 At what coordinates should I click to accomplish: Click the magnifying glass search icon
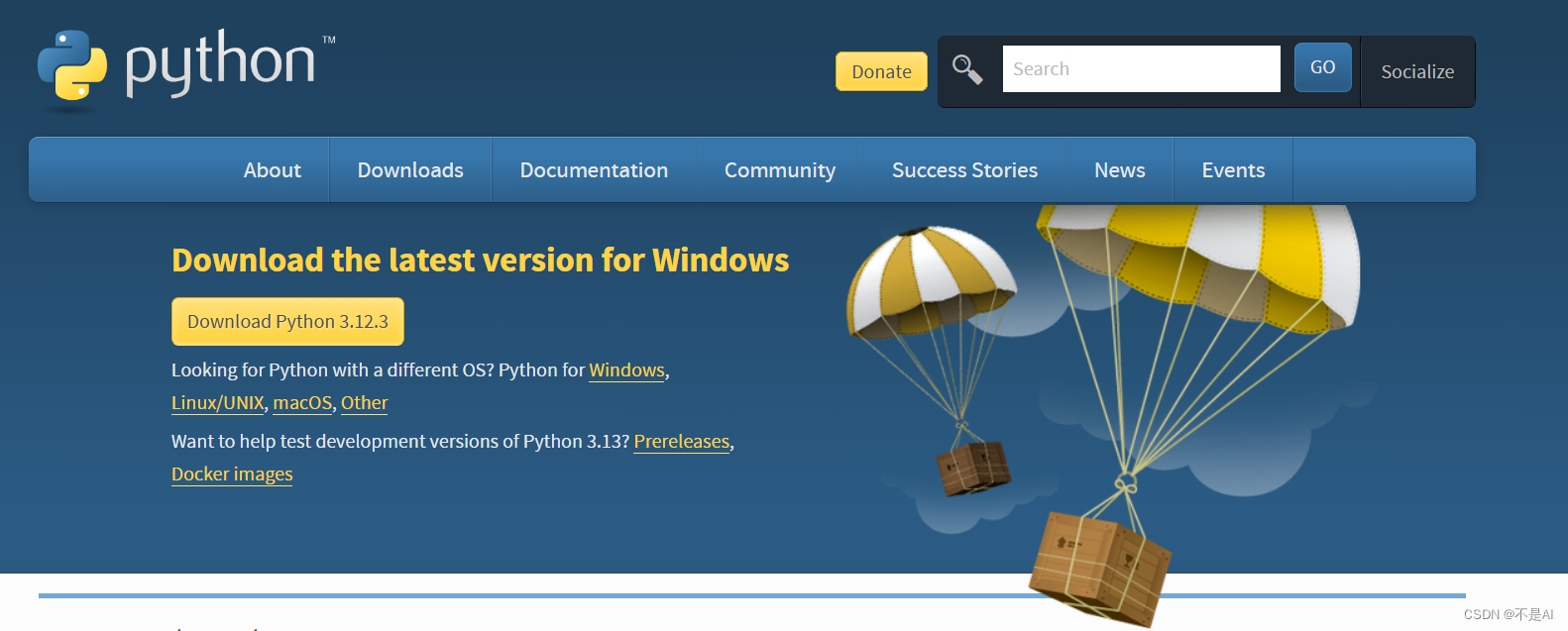967,69
